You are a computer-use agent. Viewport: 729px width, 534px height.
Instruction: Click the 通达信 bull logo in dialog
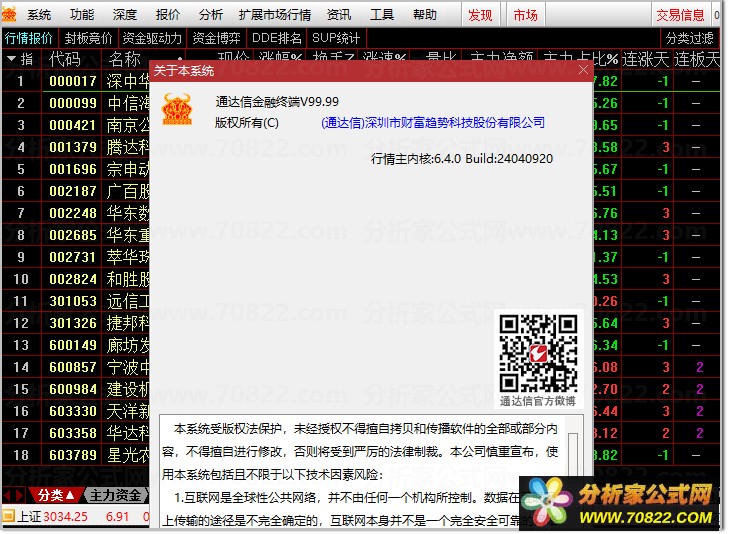click(x=177, y=109)
